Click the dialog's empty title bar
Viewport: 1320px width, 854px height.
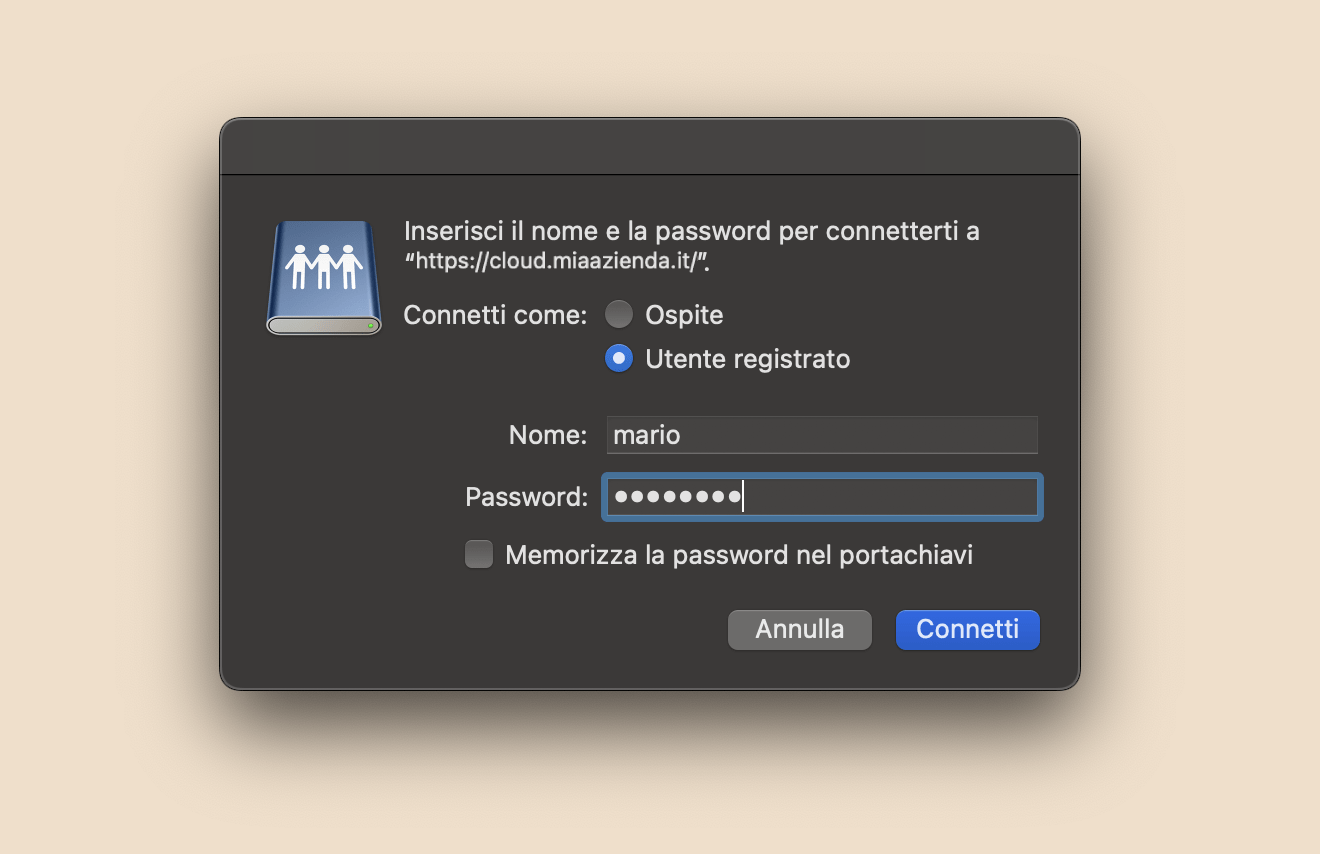tap(650, 147)
